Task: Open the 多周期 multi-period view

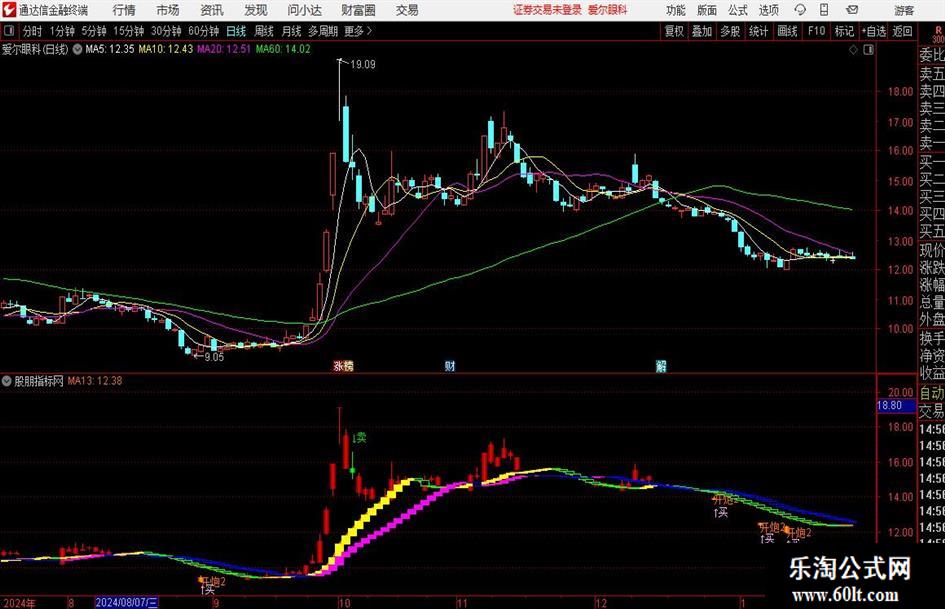Action: [x=323, y=31]
